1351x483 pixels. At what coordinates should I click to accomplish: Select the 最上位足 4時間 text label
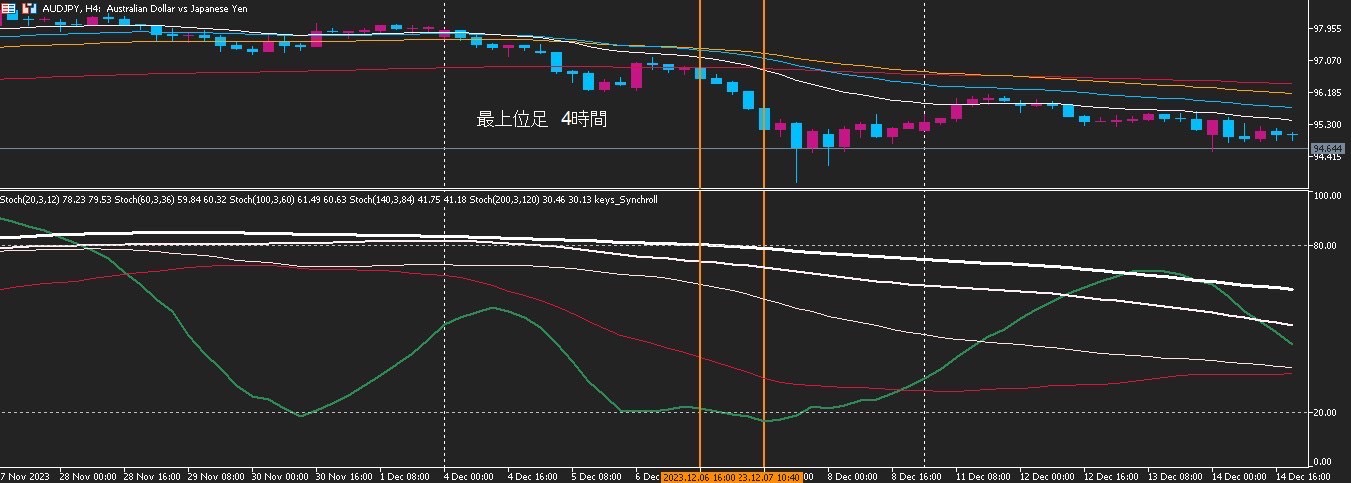pyautogui.click(x=541, y=119)
